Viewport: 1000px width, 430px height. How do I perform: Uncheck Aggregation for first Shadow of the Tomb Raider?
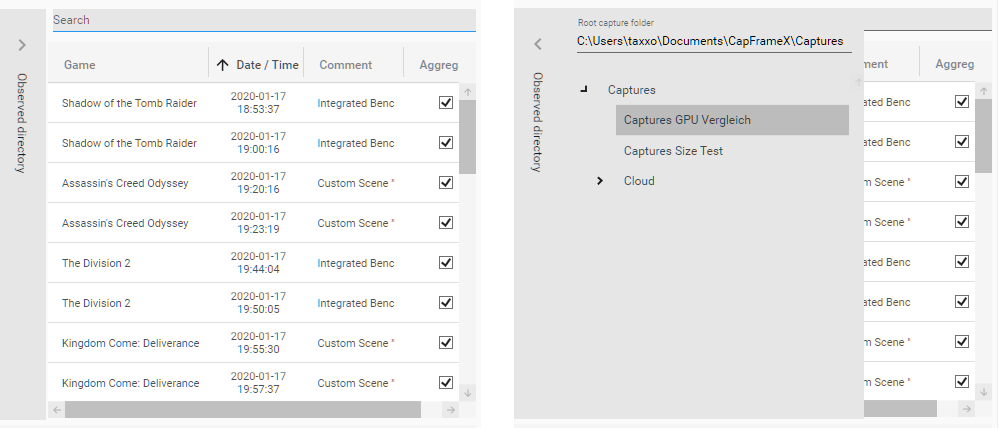point(446,103)
